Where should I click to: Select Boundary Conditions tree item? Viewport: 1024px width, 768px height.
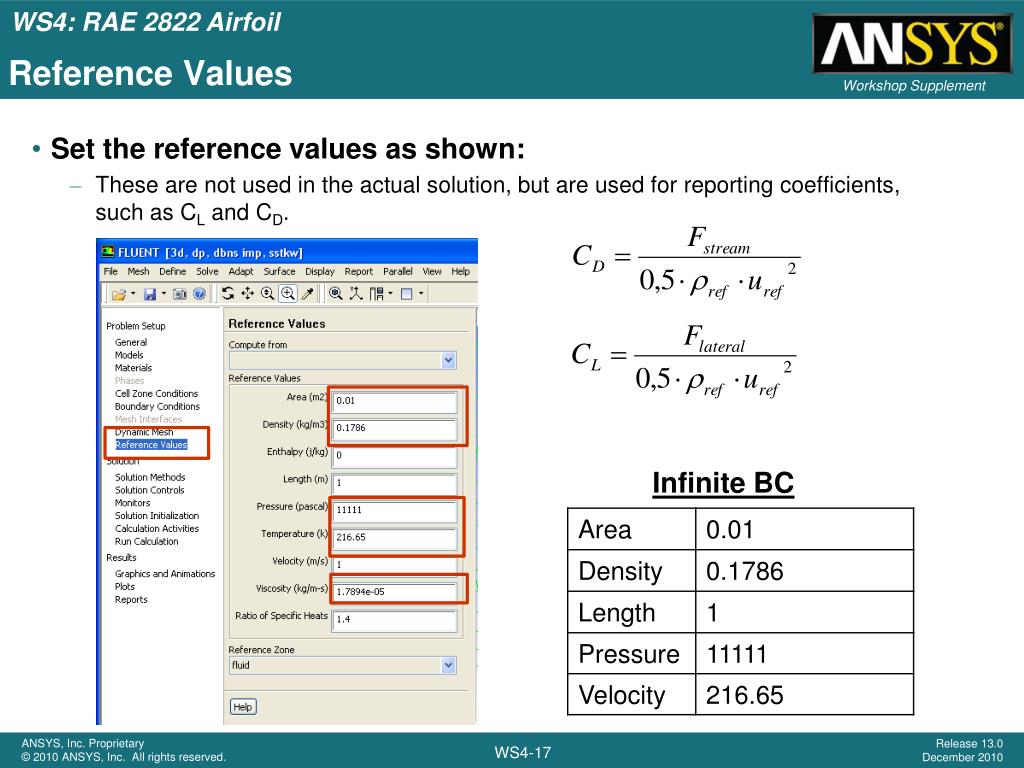(157, 406)
